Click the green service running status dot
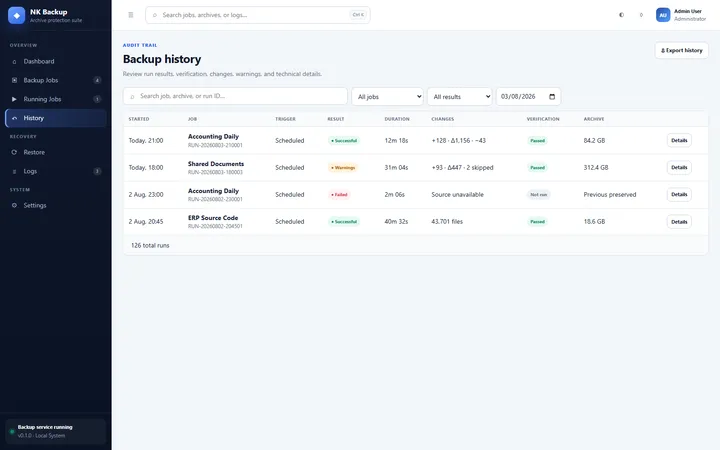This screenshot has width=720, height=450. [x=12, y=431]
